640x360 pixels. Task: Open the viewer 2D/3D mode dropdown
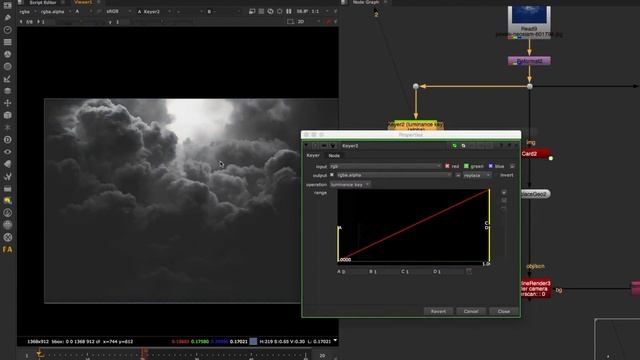[x=308, y=22]
